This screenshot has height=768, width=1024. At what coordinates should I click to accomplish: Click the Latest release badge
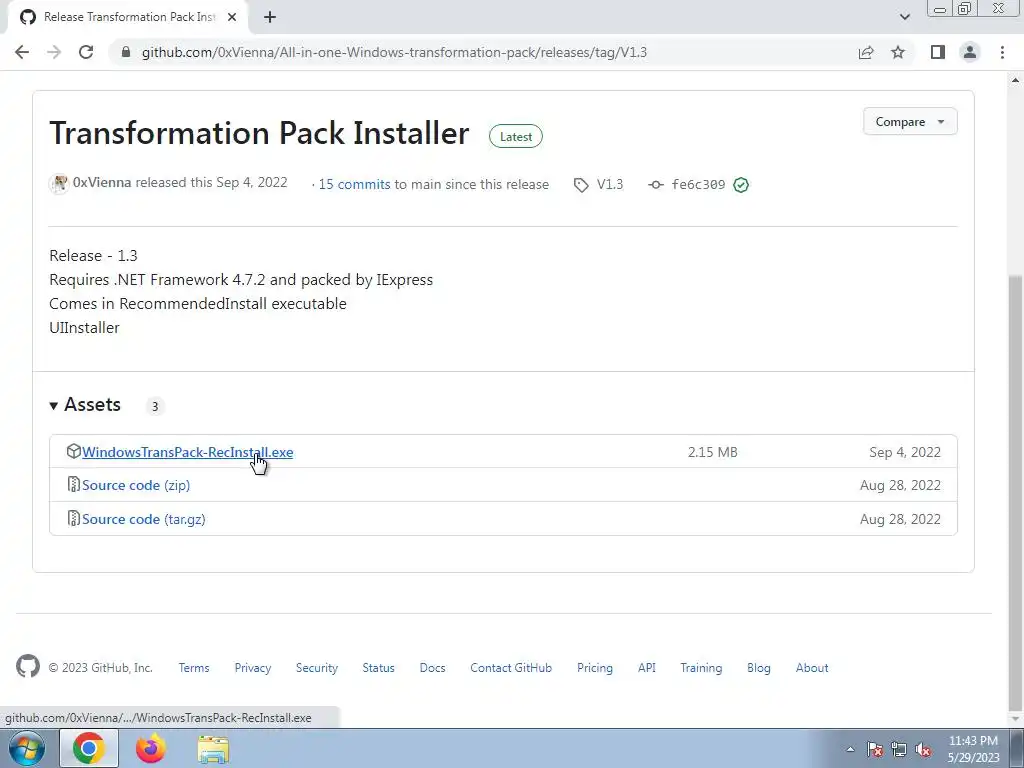tap(516, 136)
